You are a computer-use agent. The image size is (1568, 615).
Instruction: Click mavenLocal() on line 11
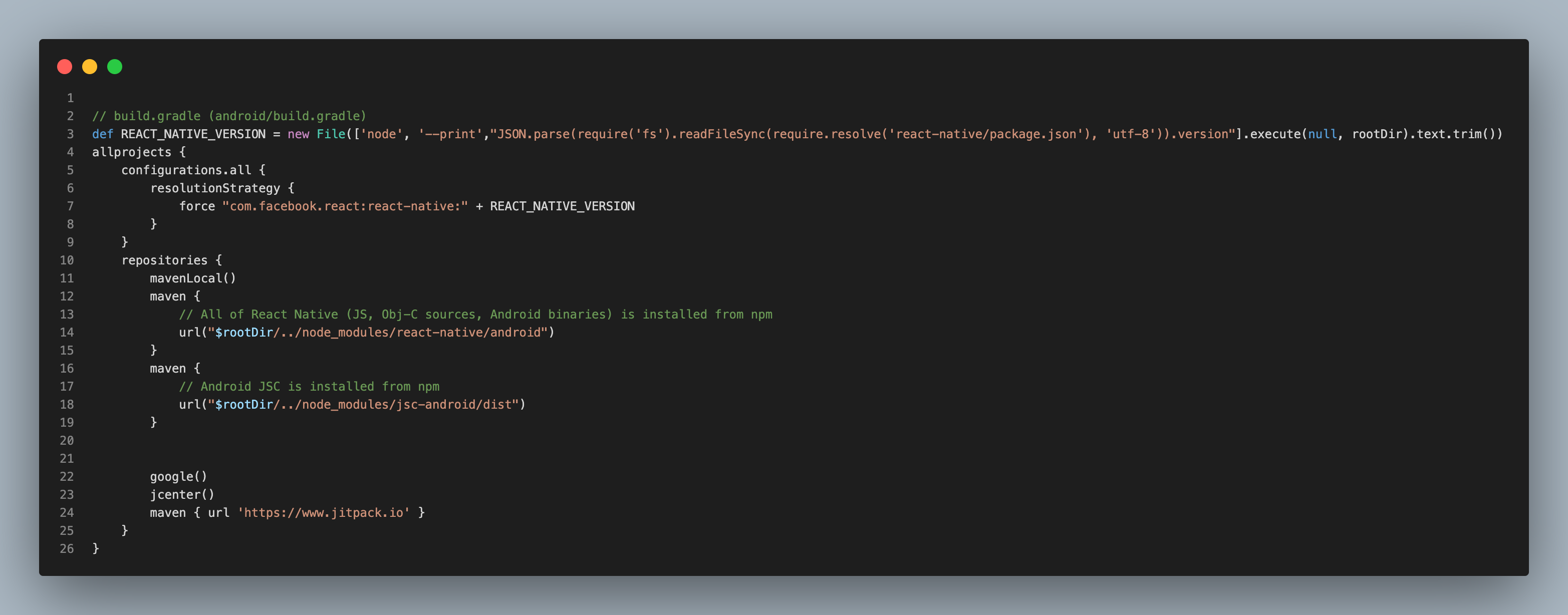[193, 278]
